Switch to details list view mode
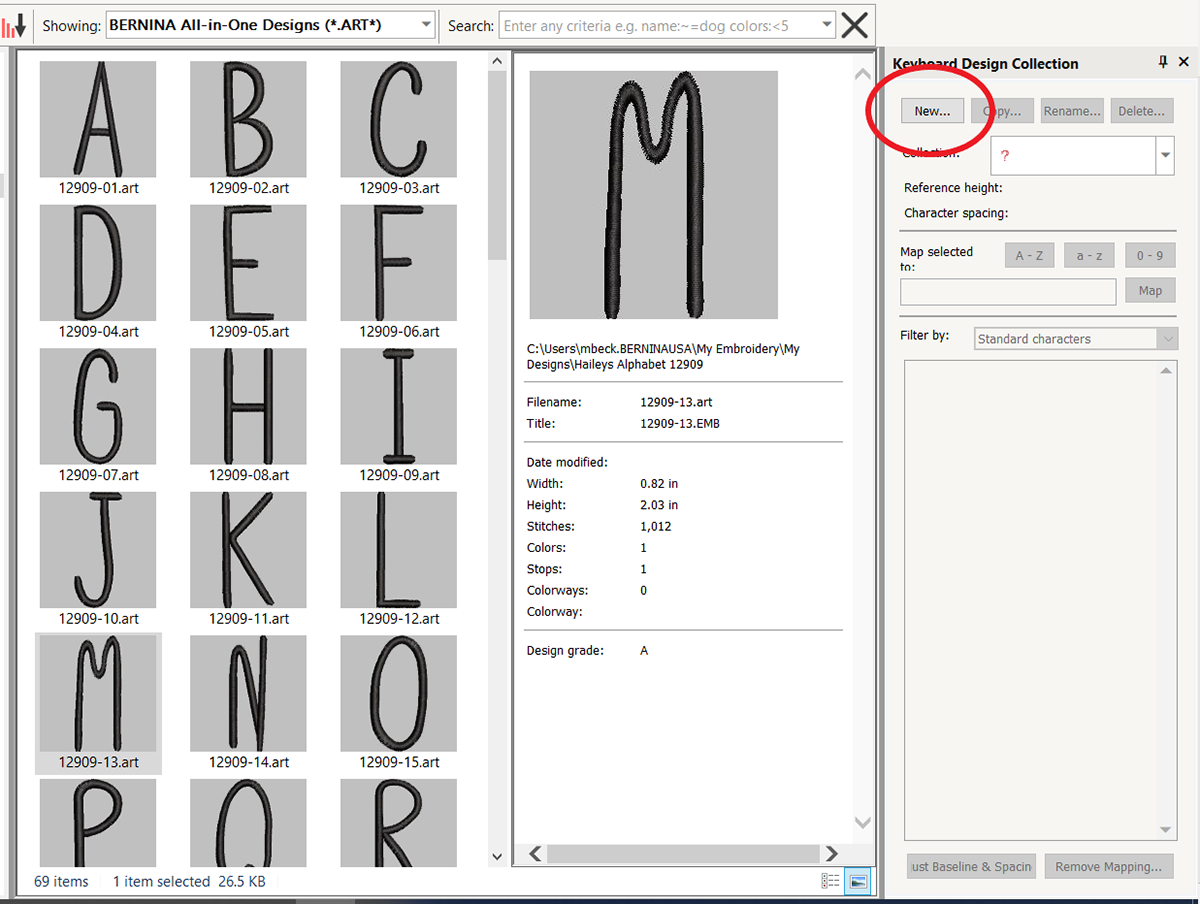 (831, 881)
